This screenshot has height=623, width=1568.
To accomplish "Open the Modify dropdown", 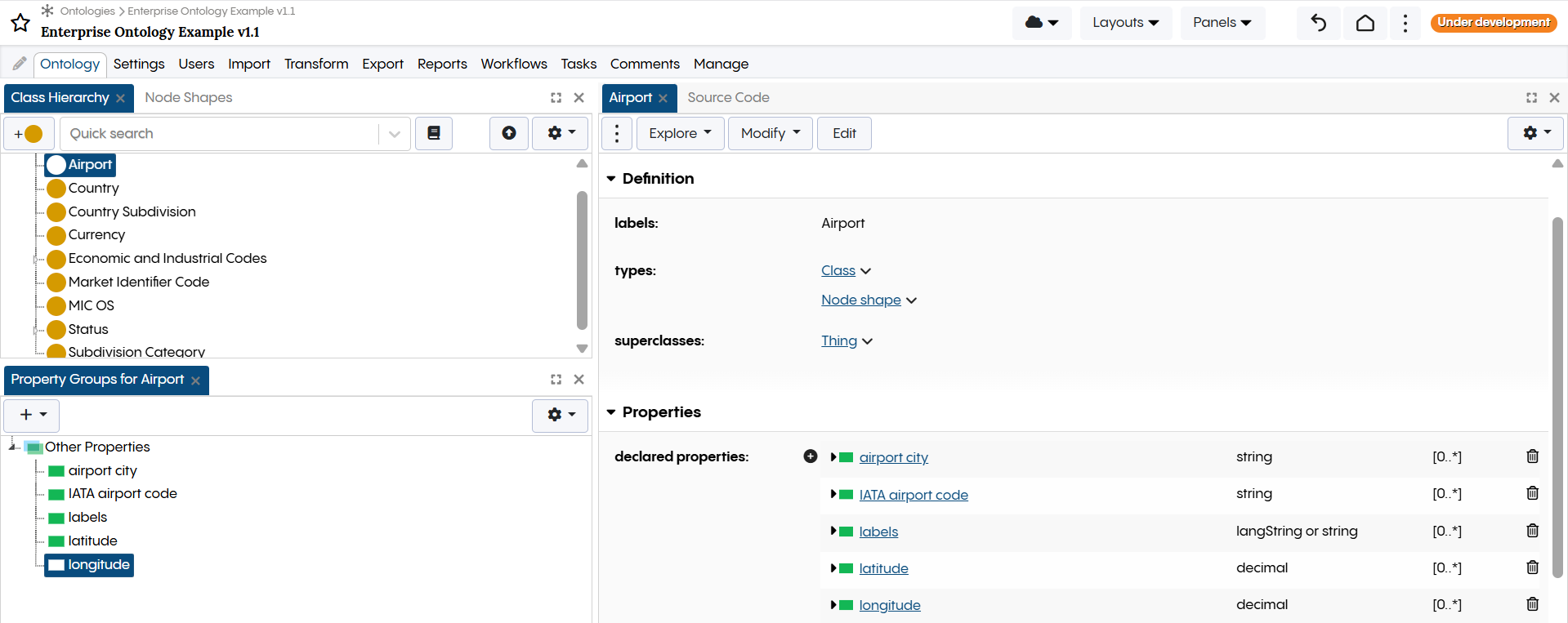I will click(x=770, y=133).
